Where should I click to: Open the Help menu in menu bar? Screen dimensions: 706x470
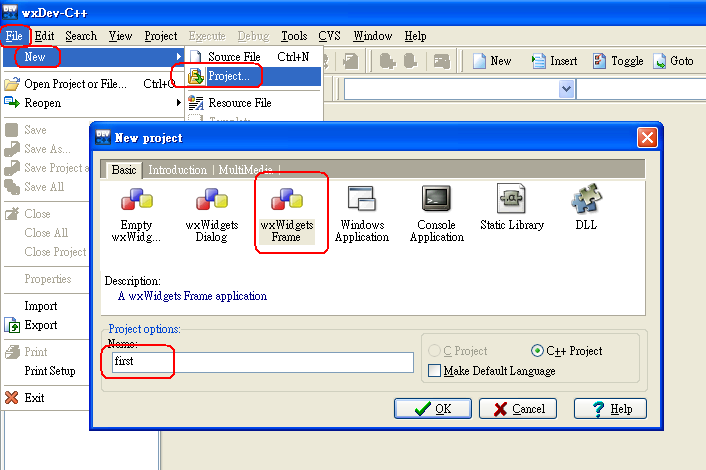415,36
